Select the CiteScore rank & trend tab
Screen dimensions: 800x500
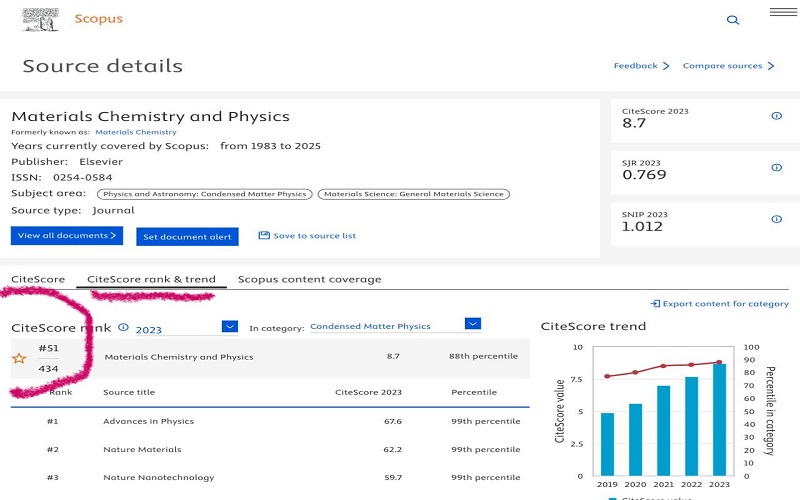[151, 280]
